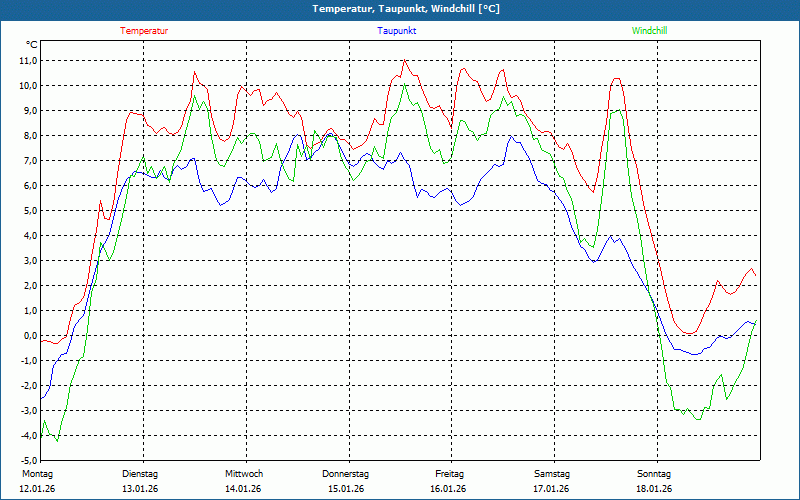Click the 5,0 y-axis value
The image size is (800, 500).
[x=29, y=211]
